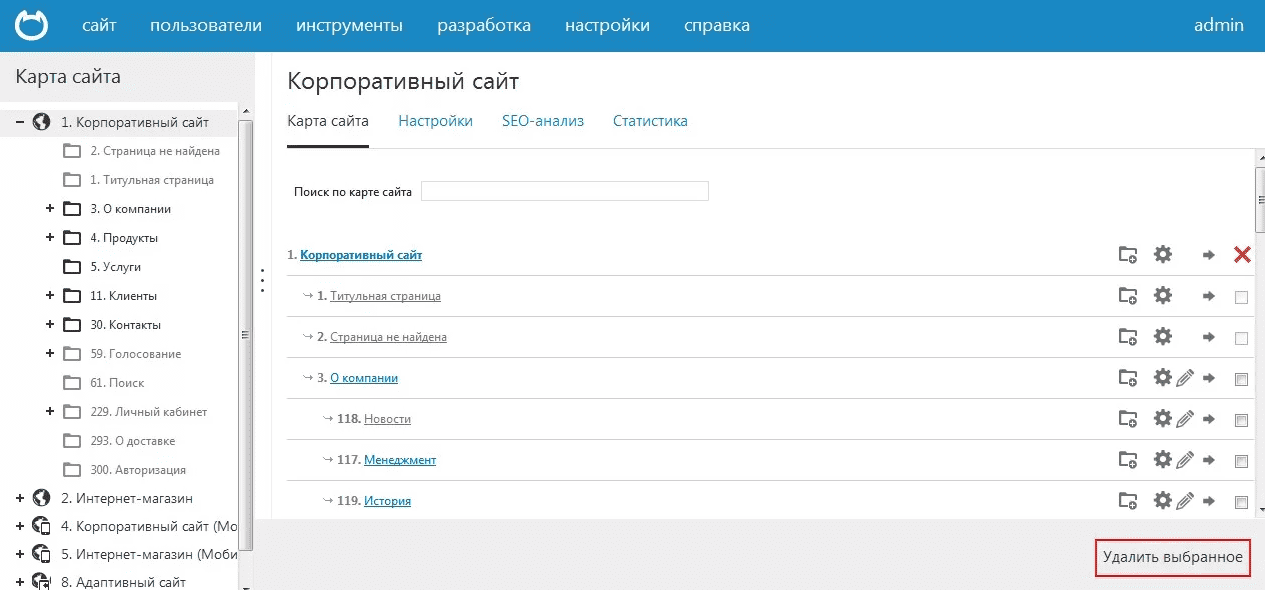Tick checkbox next to Титульная страница
The height and width of the screenshot is (590, 1265).
coord(1241,295)
